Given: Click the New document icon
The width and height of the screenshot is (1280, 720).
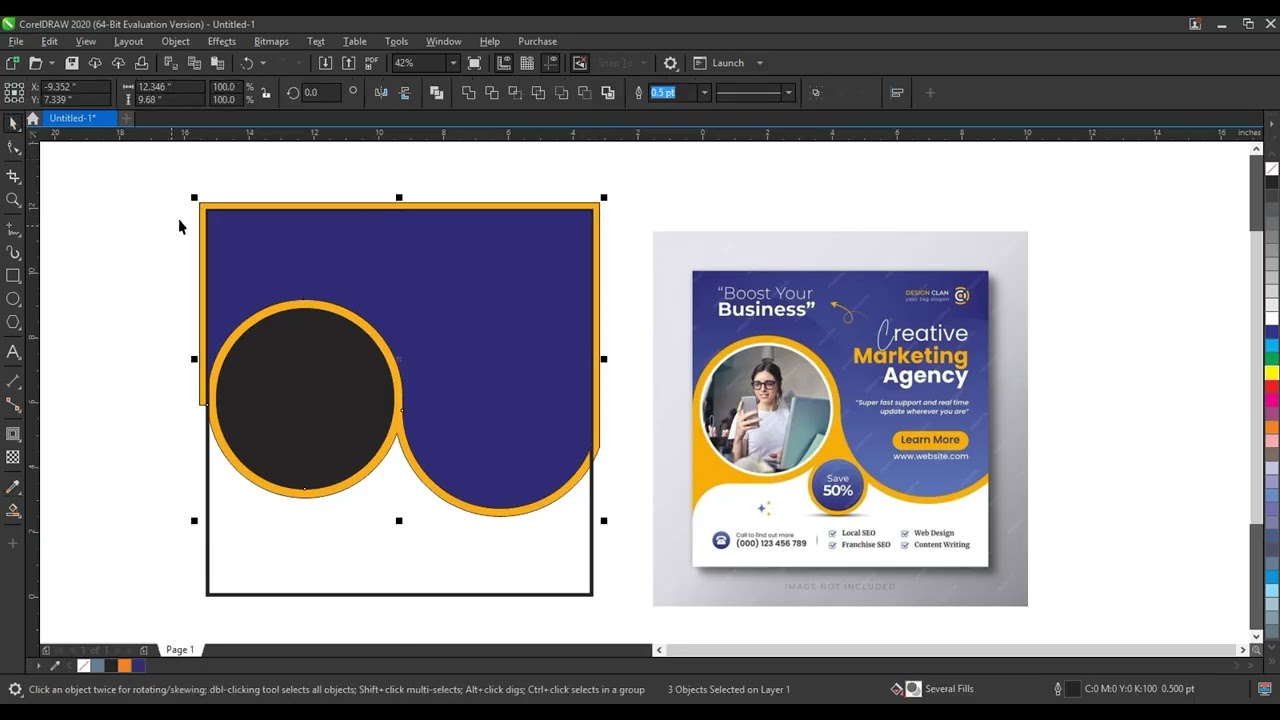Looking at the screenshot, I should tap(13, 63).
